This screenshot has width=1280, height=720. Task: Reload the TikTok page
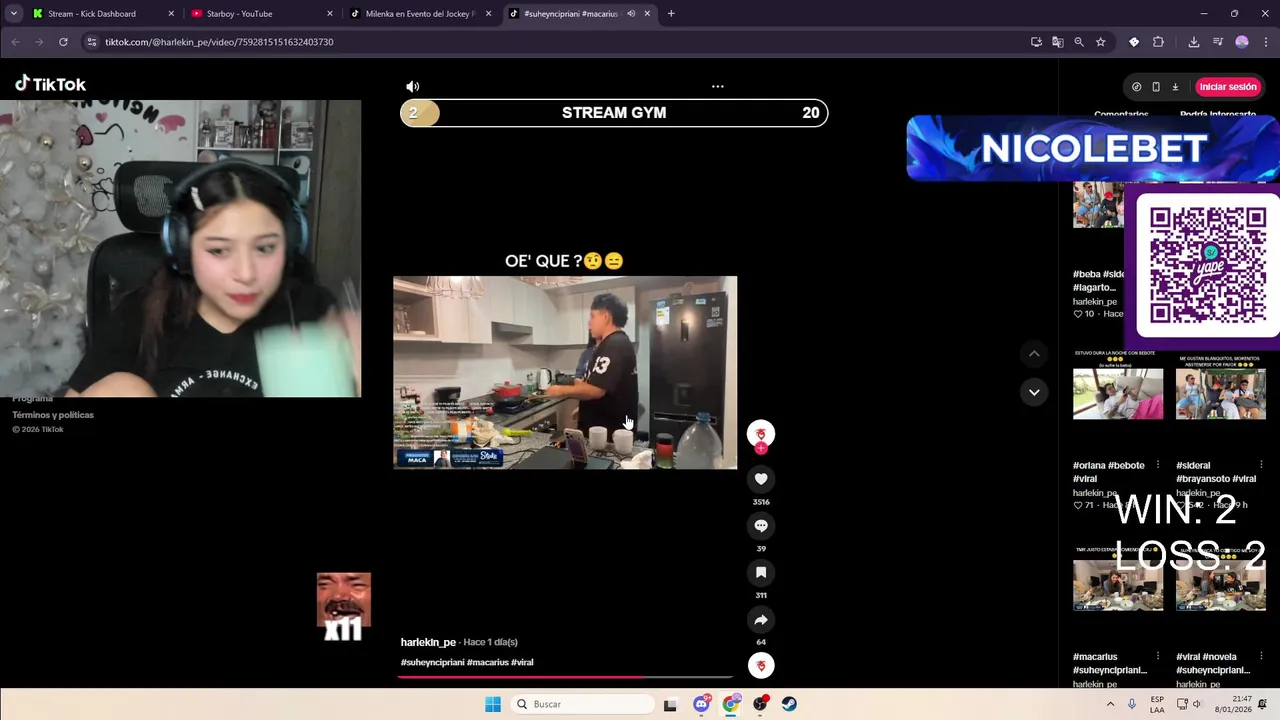[63, 42]
